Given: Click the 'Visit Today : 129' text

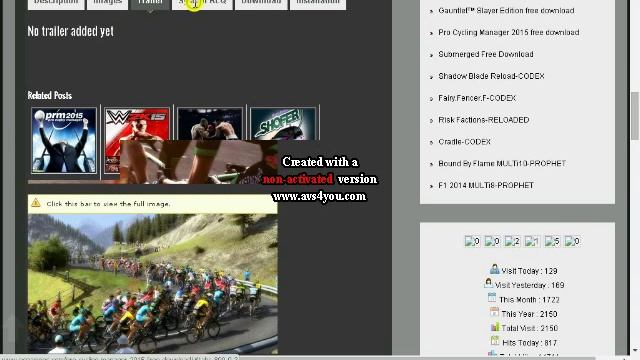Looking at the screenshot, I should 529,271.
